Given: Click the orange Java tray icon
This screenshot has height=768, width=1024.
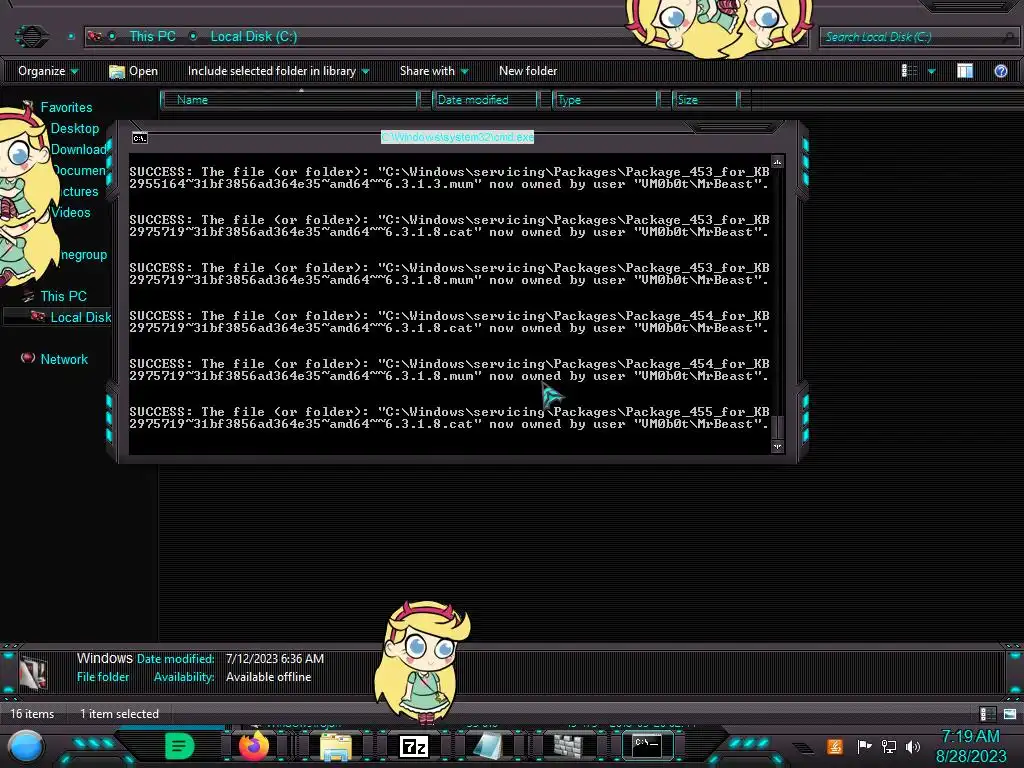Looking at the screenshot, I should [835, 746].
